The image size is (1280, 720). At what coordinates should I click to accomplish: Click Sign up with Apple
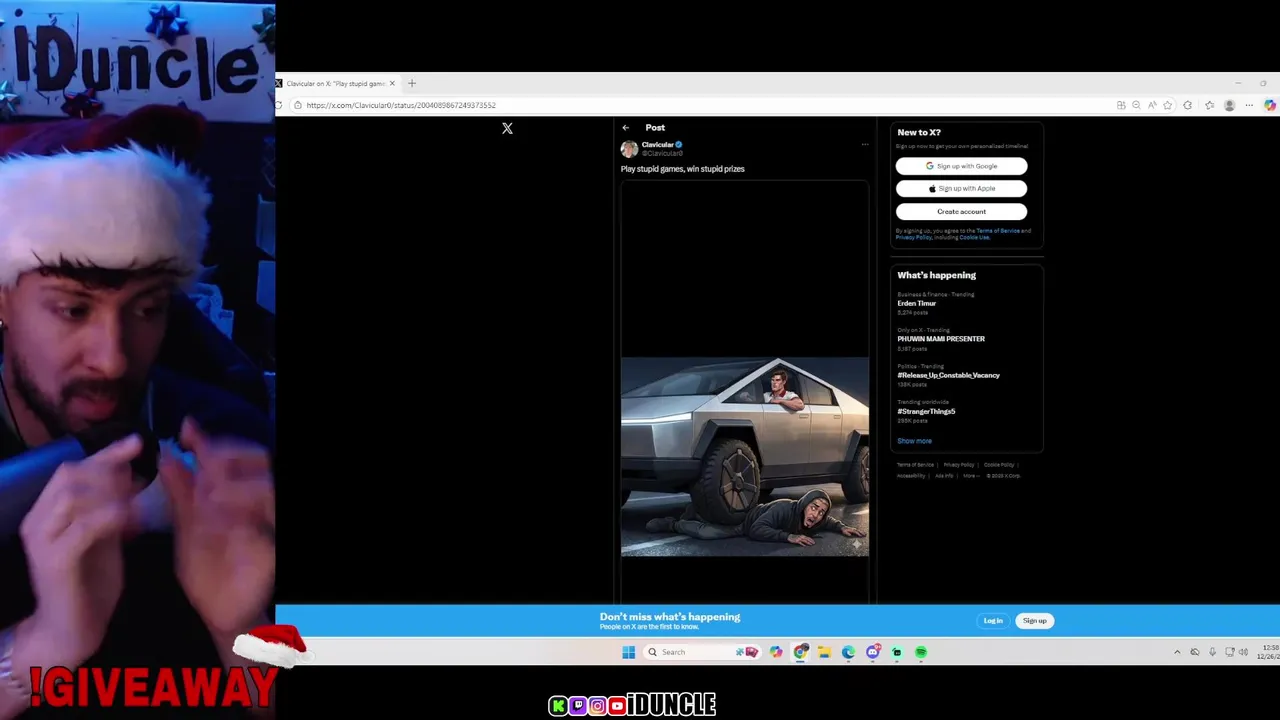(x=961, y=188)
